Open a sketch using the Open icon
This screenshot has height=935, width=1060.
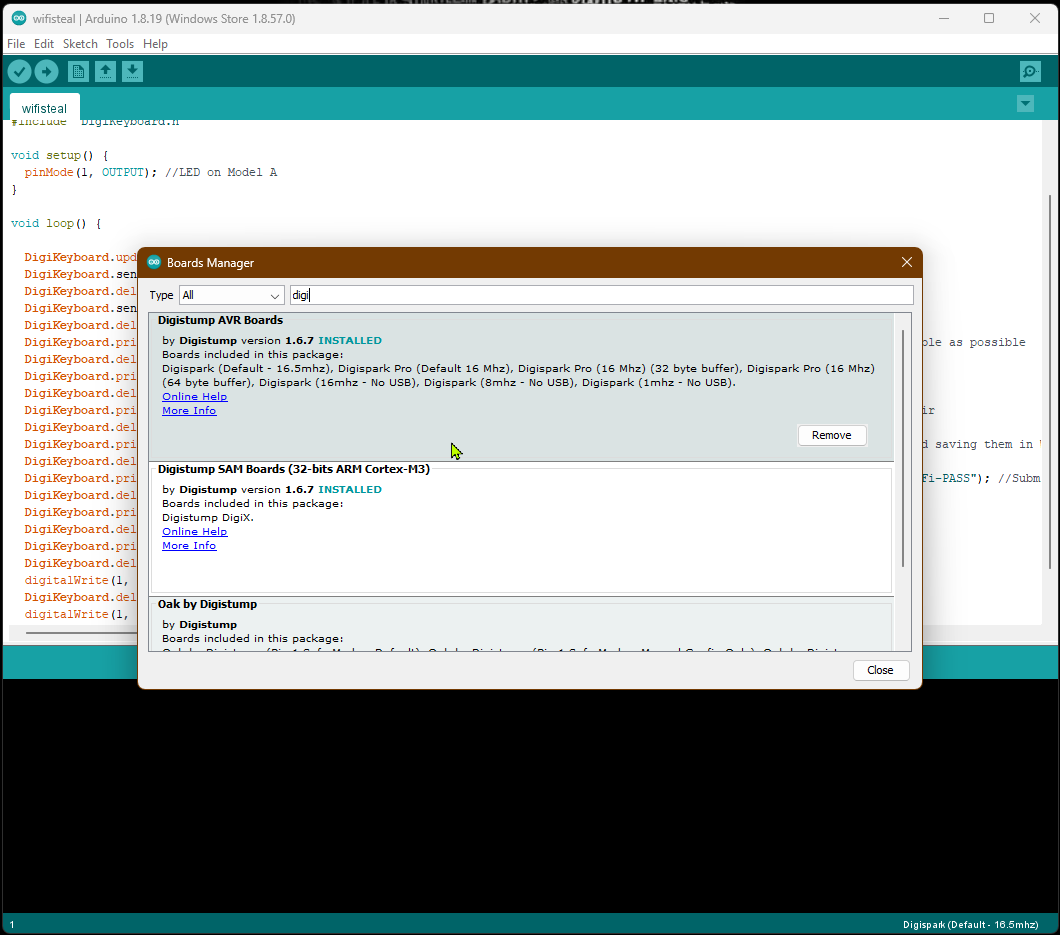click(105, 71)
